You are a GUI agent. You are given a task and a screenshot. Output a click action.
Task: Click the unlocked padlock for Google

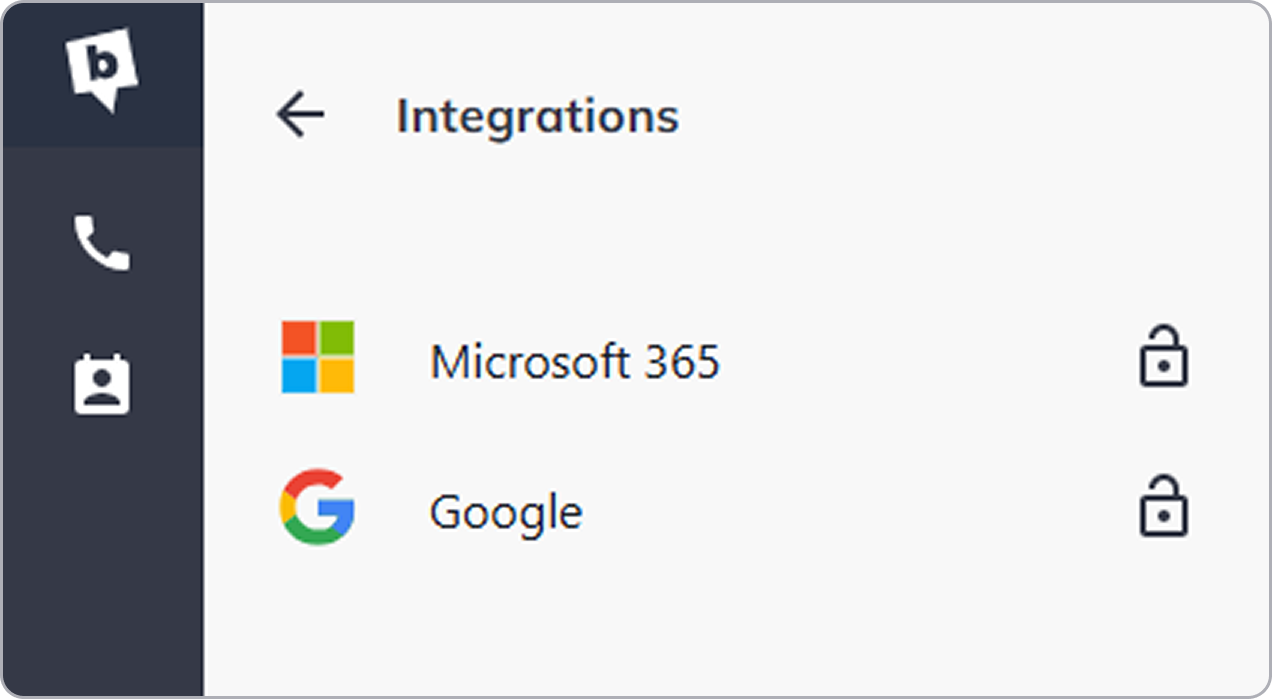(x=1164, y=507)
